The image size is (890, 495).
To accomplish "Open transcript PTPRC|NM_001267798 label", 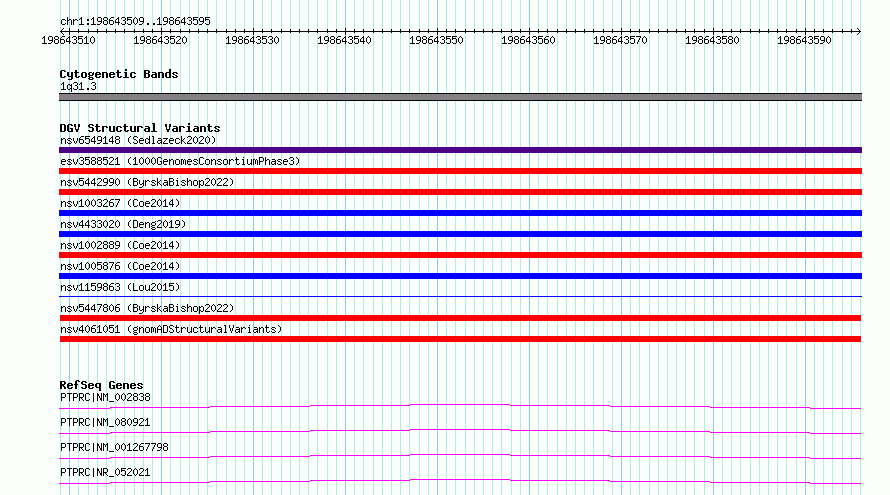I will [114, 447].
